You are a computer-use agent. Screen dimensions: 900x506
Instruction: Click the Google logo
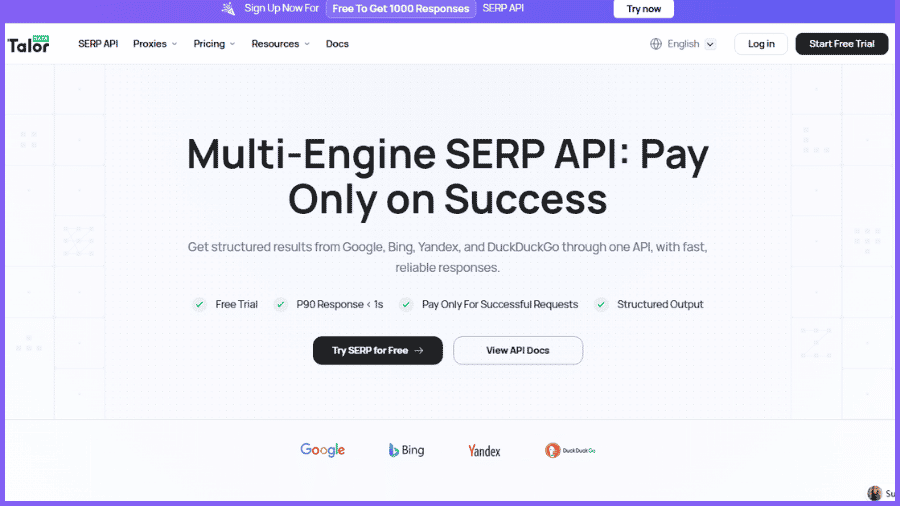tap(323, 450)
